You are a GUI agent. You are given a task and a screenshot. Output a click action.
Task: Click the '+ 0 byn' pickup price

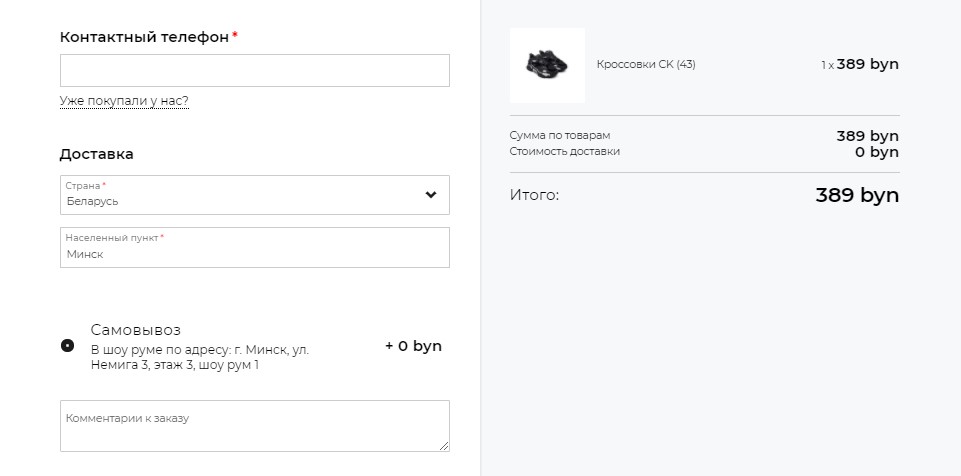click(413, 346)
